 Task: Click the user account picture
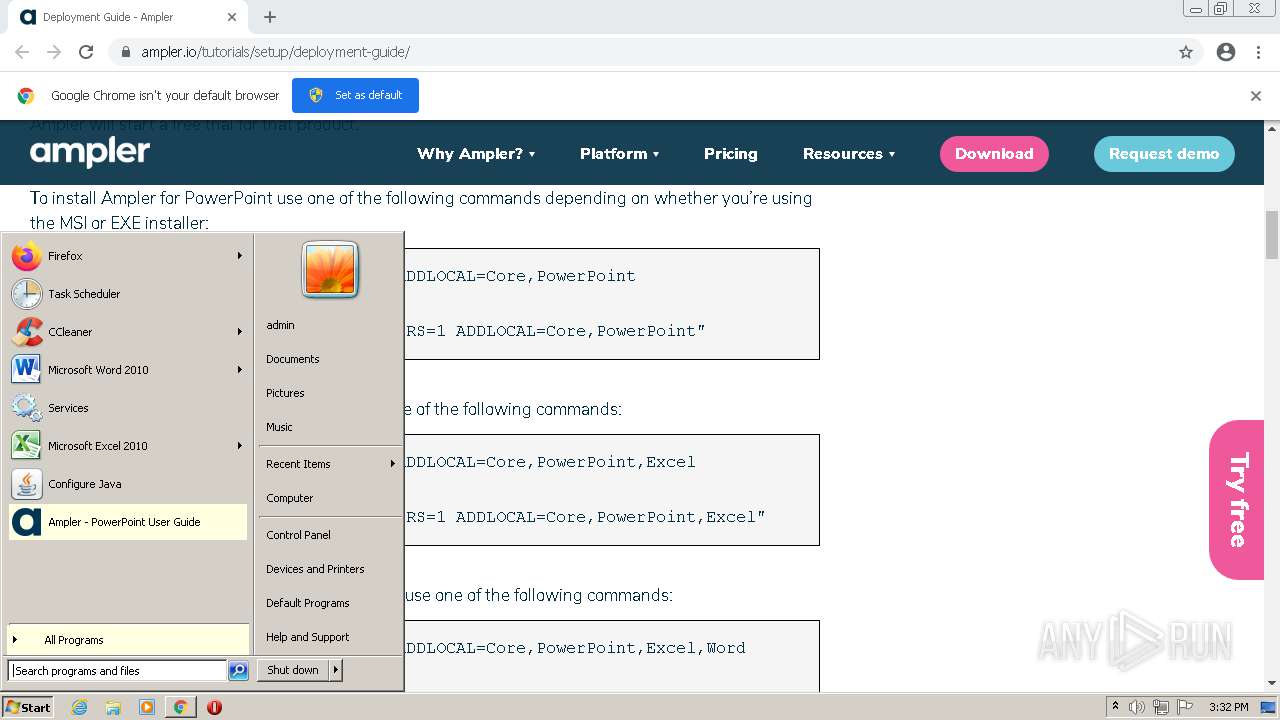click(x=330, y=270)
